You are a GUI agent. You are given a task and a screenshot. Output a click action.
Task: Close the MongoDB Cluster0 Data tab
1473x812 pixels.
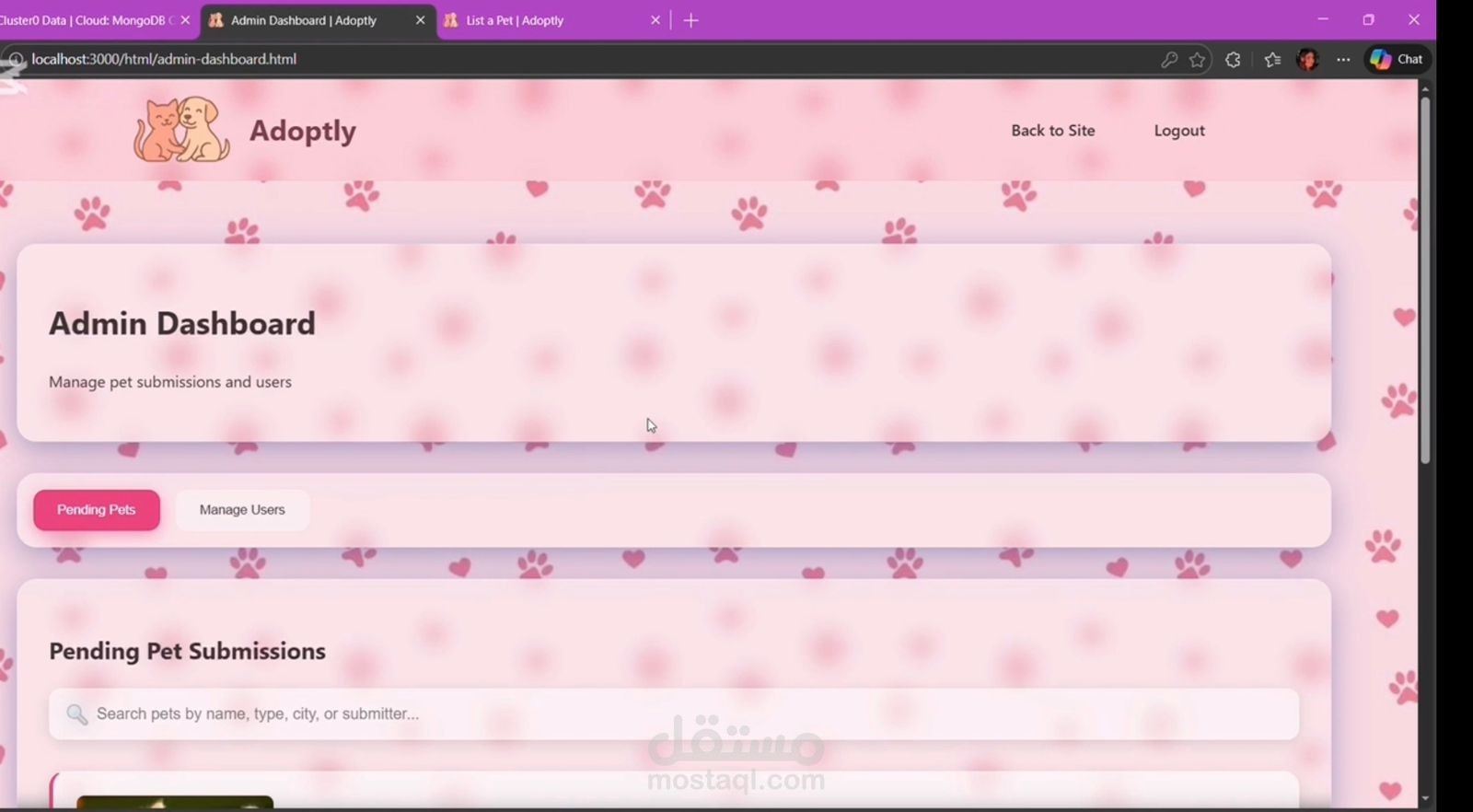click(185, 20)
